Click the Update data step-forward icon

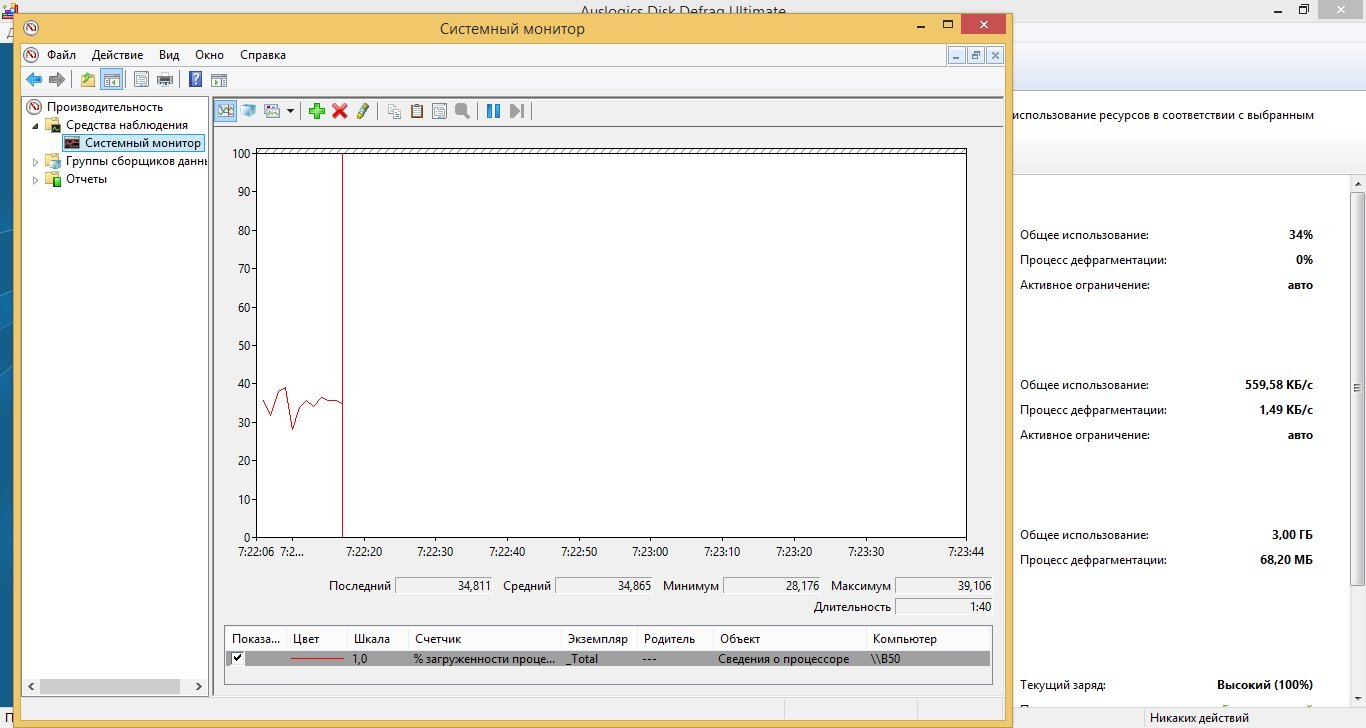(516, 111)
